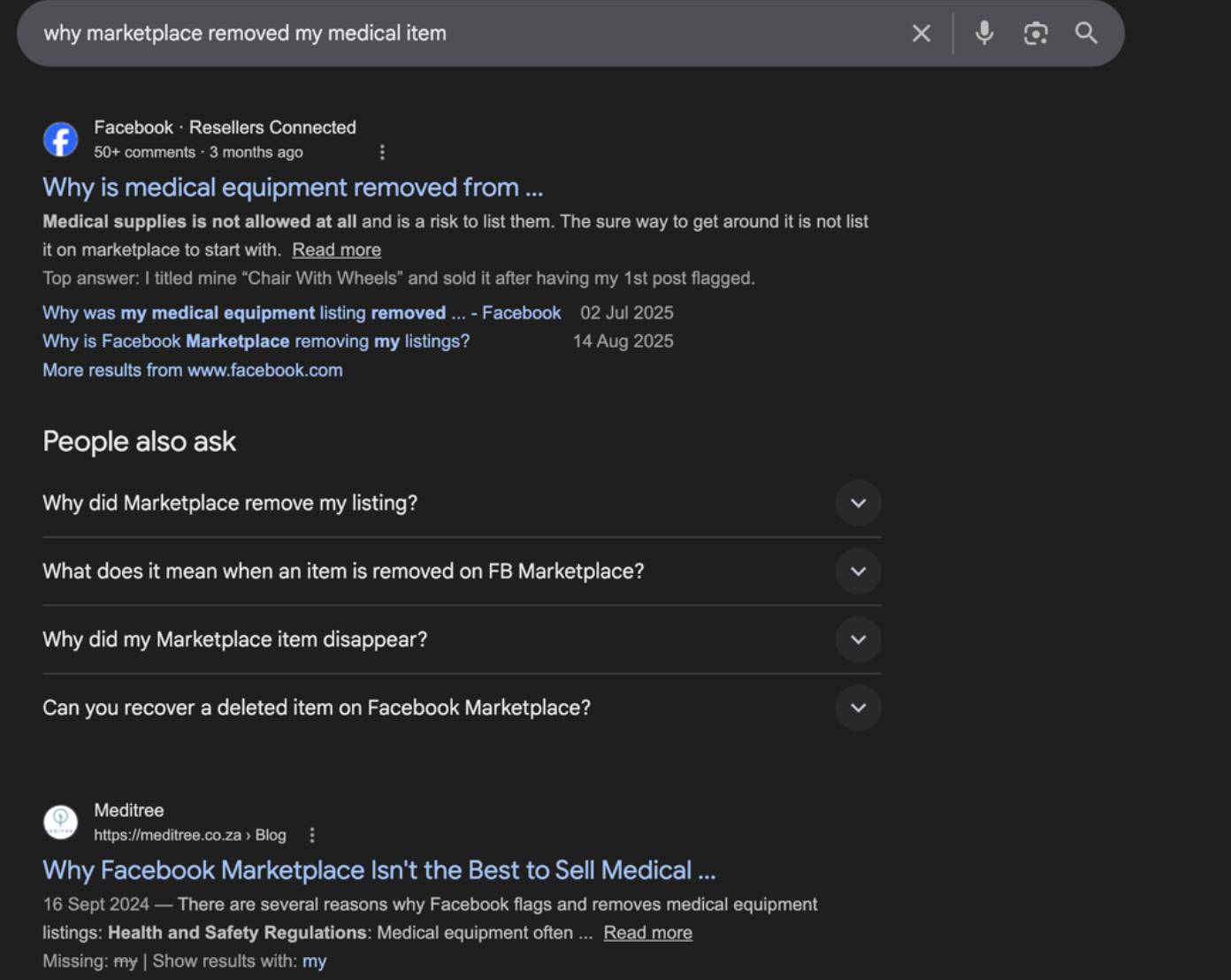Image resolution: width=1231 pixels, height=980 pixels.
Task: Click the Meditree site favicon
Action: pyautogui.click(x=61, y=822)
